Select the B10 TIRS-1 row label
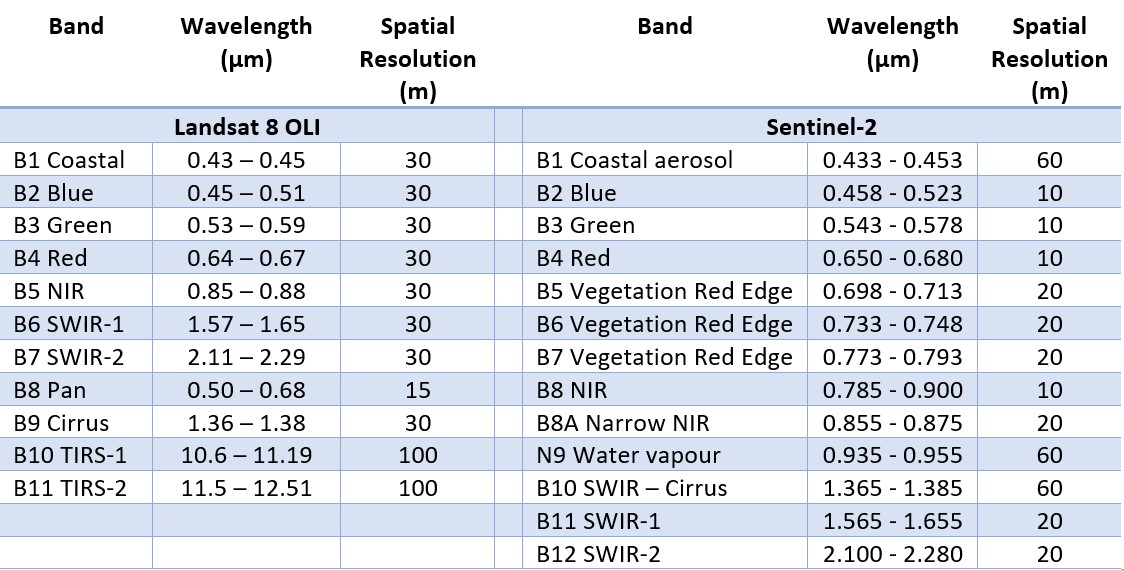 (x=76, y=455)
